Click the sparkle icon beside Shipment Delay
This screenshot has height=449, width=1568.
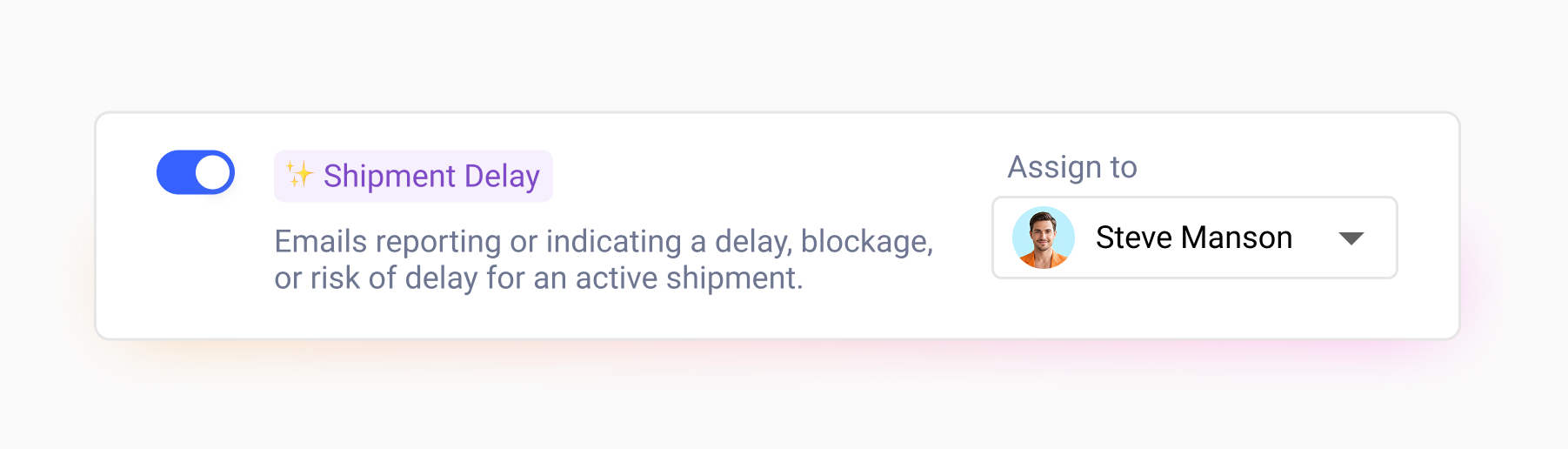[299, 175]
